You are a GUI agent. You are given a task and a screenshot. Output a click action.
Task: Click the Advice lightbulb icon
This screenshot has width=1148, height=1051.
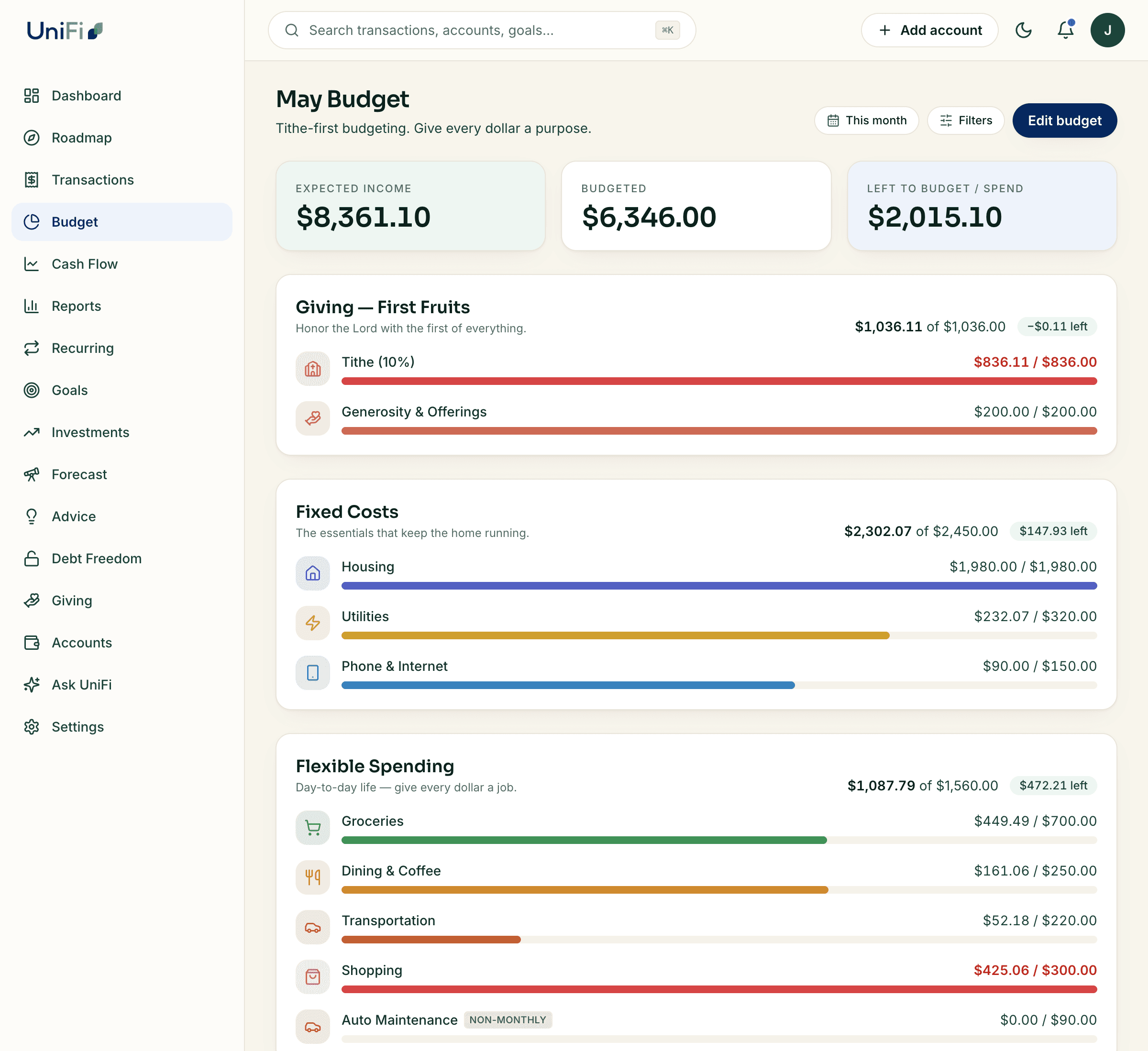pos(31,516)
